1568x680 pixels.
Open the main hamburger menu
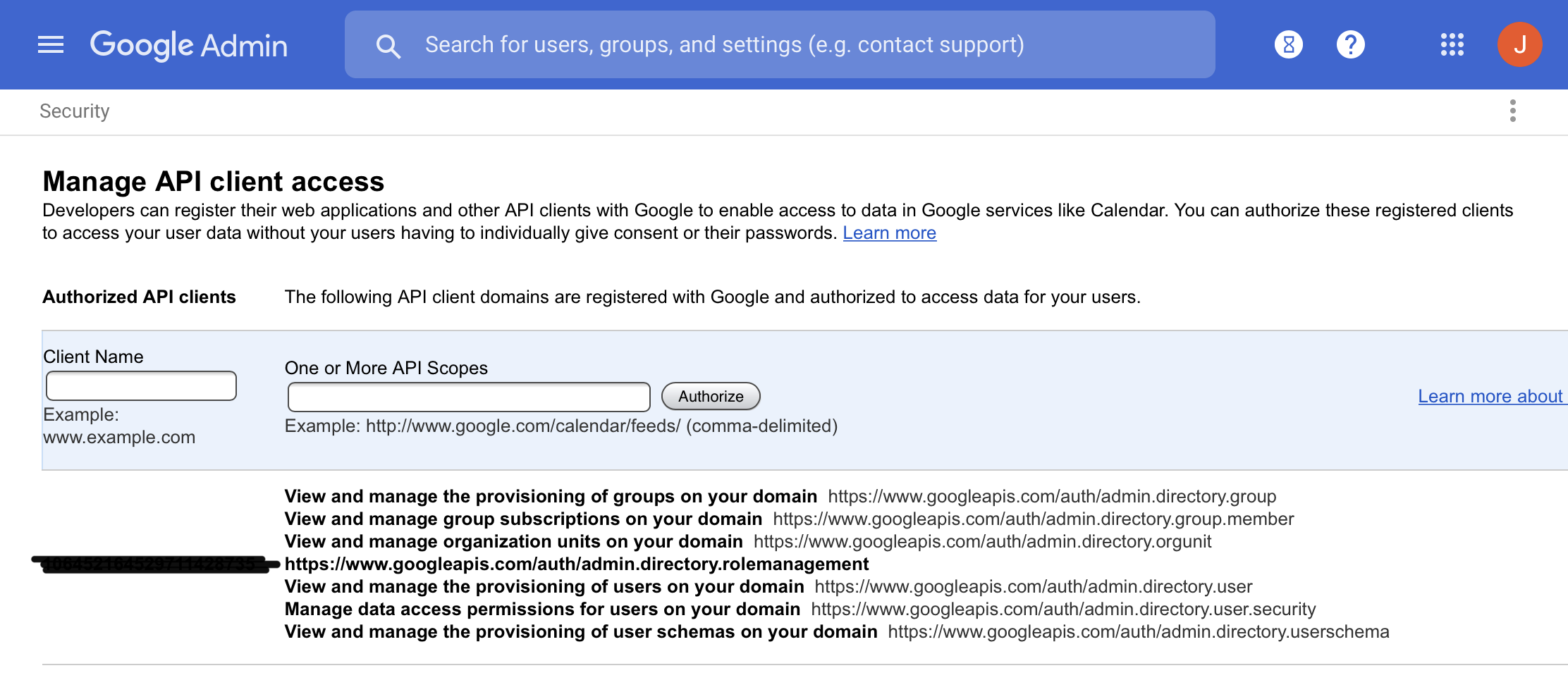51,45
